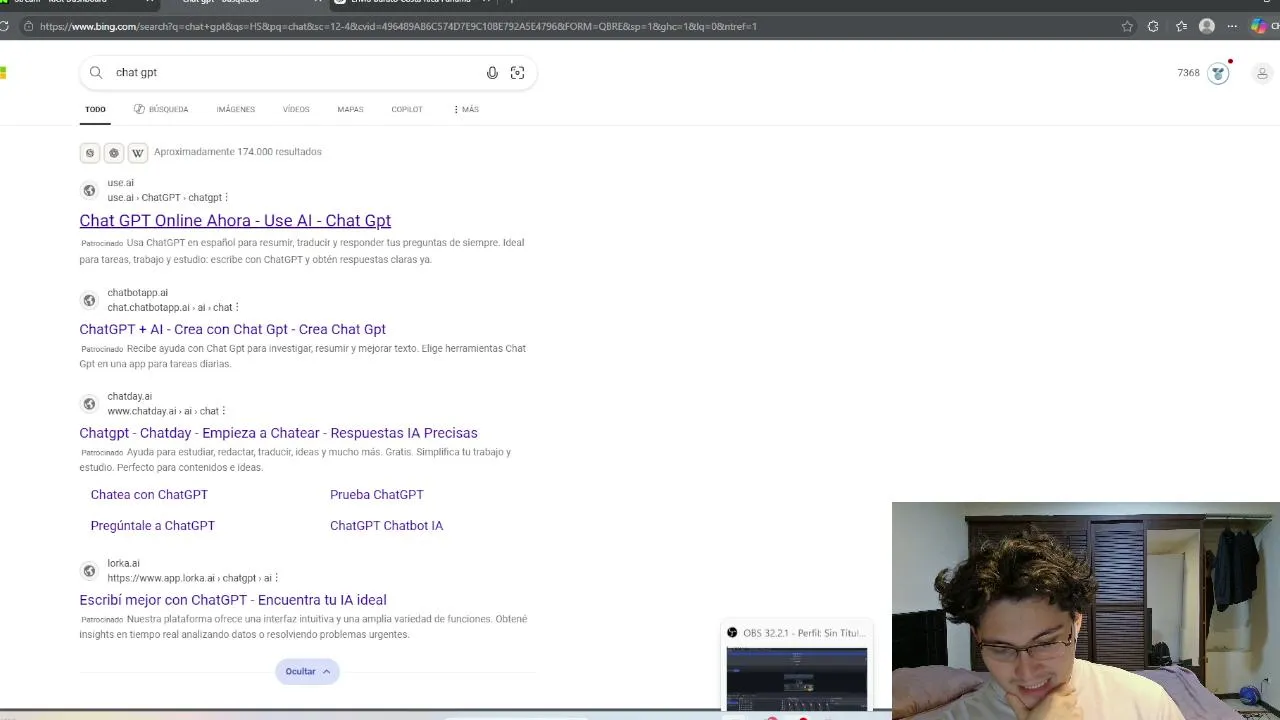Open 'ChatGPT + AI - Crea con Chat Gpt' link
Screen dimensions: 1280x720
click(x=232, y=329)
